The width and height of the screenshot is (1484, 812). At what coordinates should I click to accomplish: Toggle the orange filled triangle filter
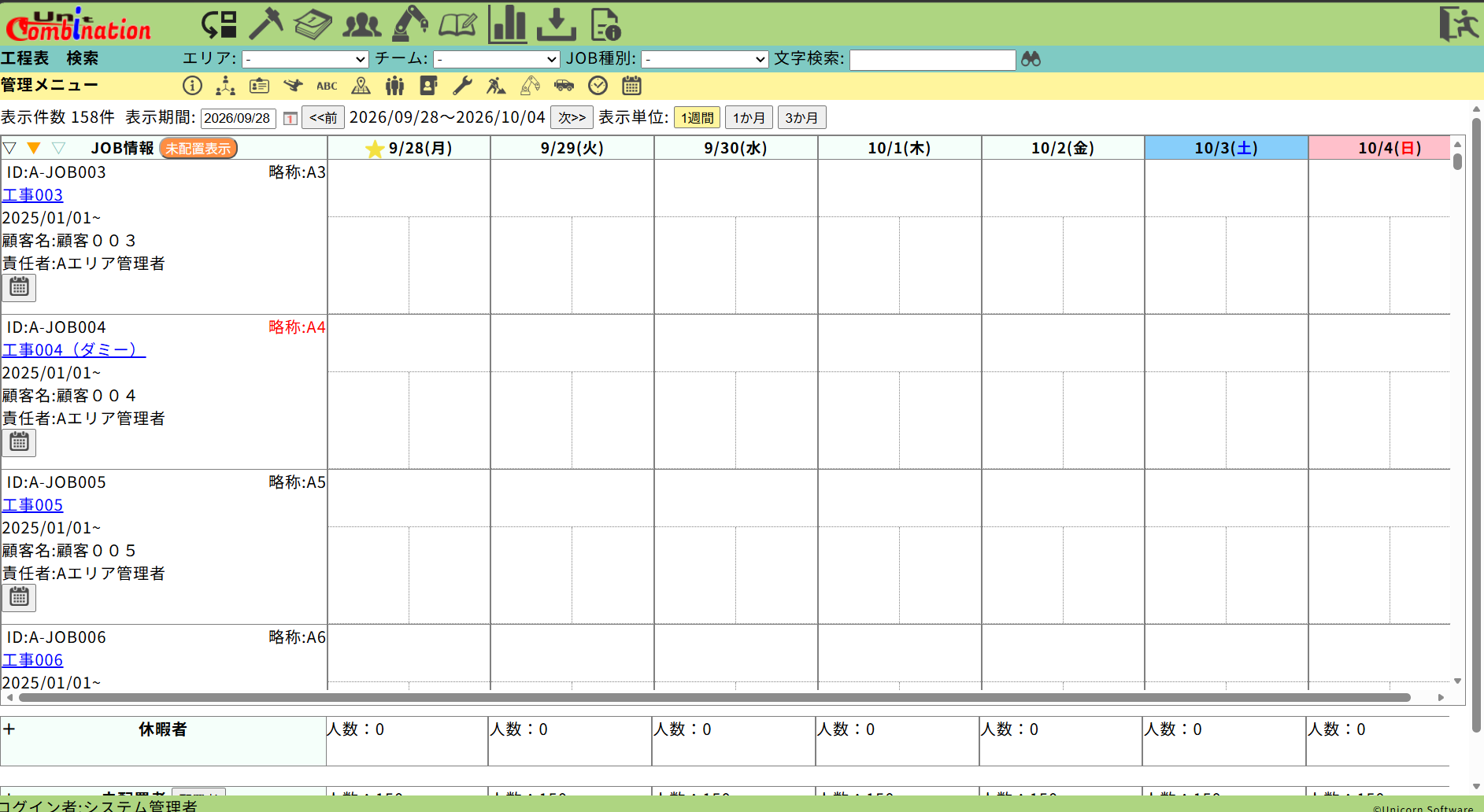pos(34,148)
